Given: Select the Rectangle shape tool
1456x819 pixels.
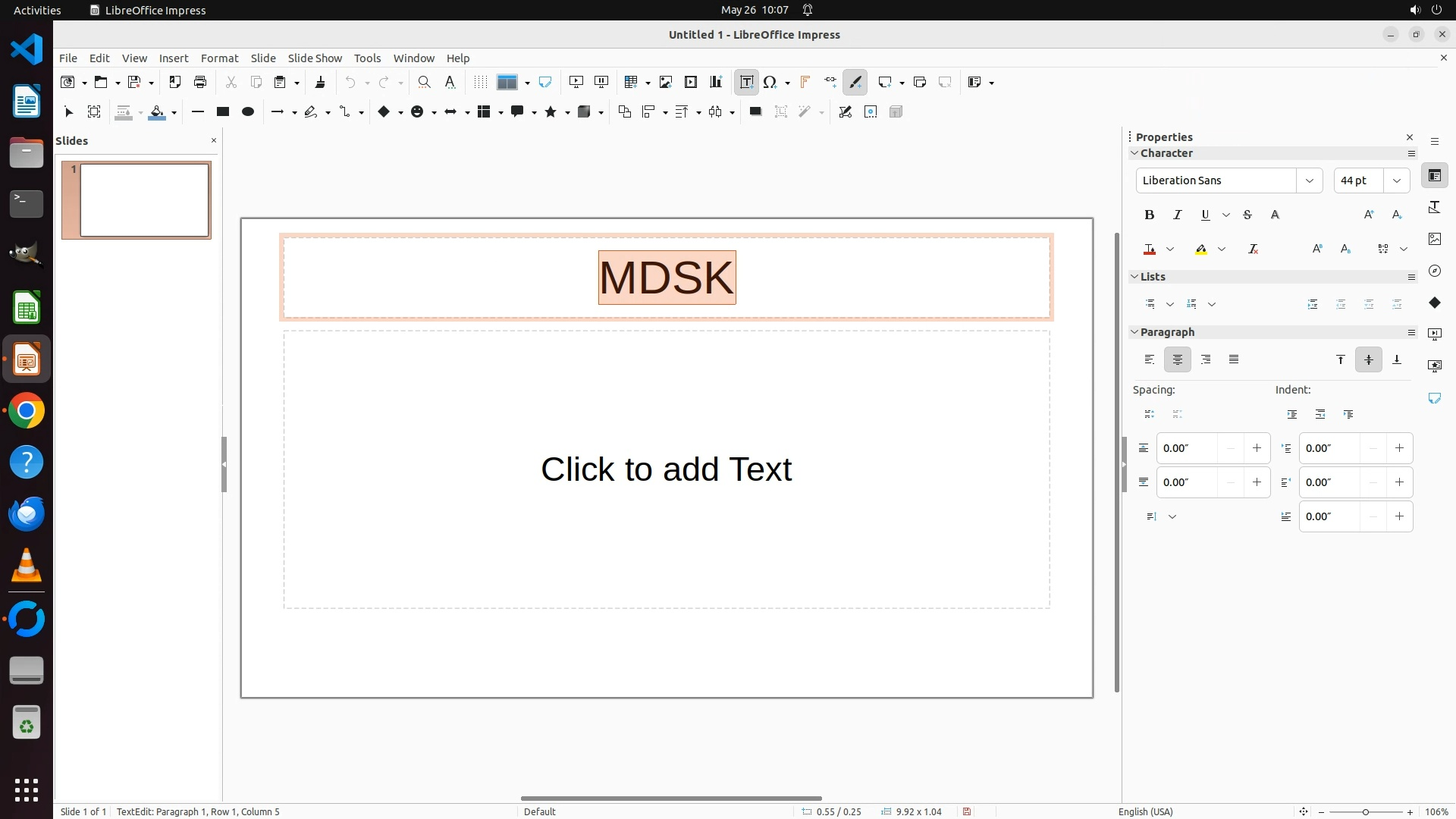Looking at the screenshot, I should (222, 111).
